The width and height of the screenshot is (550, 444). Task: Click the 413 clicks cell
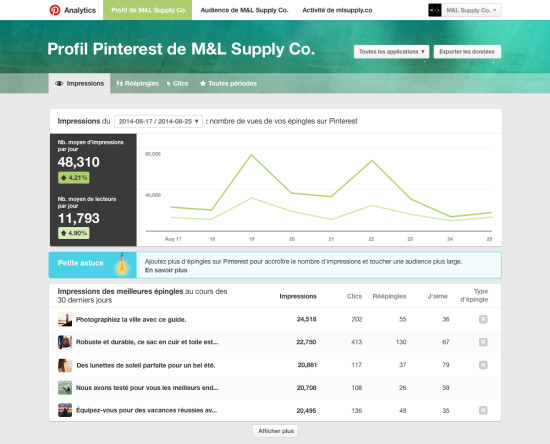pos(356,342)
